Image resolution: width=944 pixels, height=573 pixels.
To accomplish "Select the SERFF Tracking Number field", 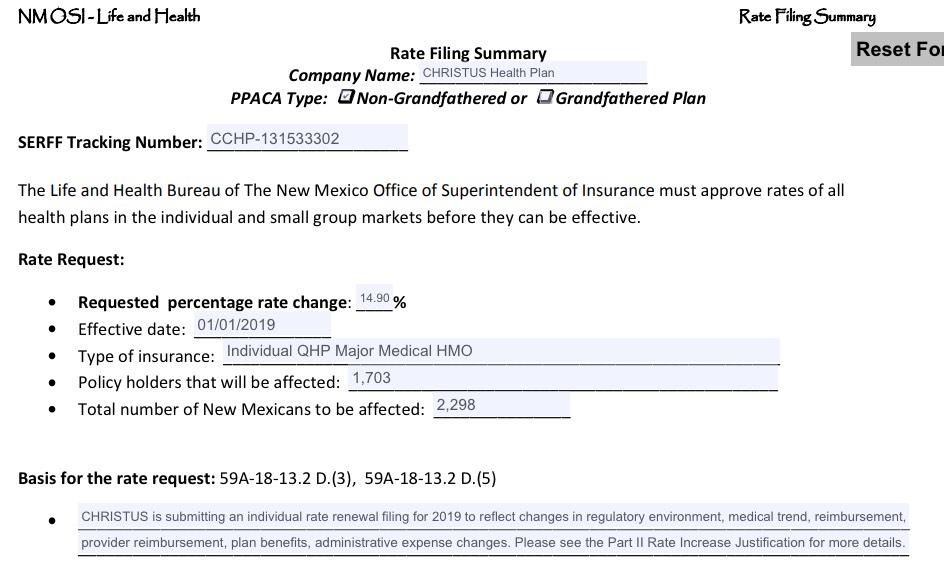I will [307, 139].
